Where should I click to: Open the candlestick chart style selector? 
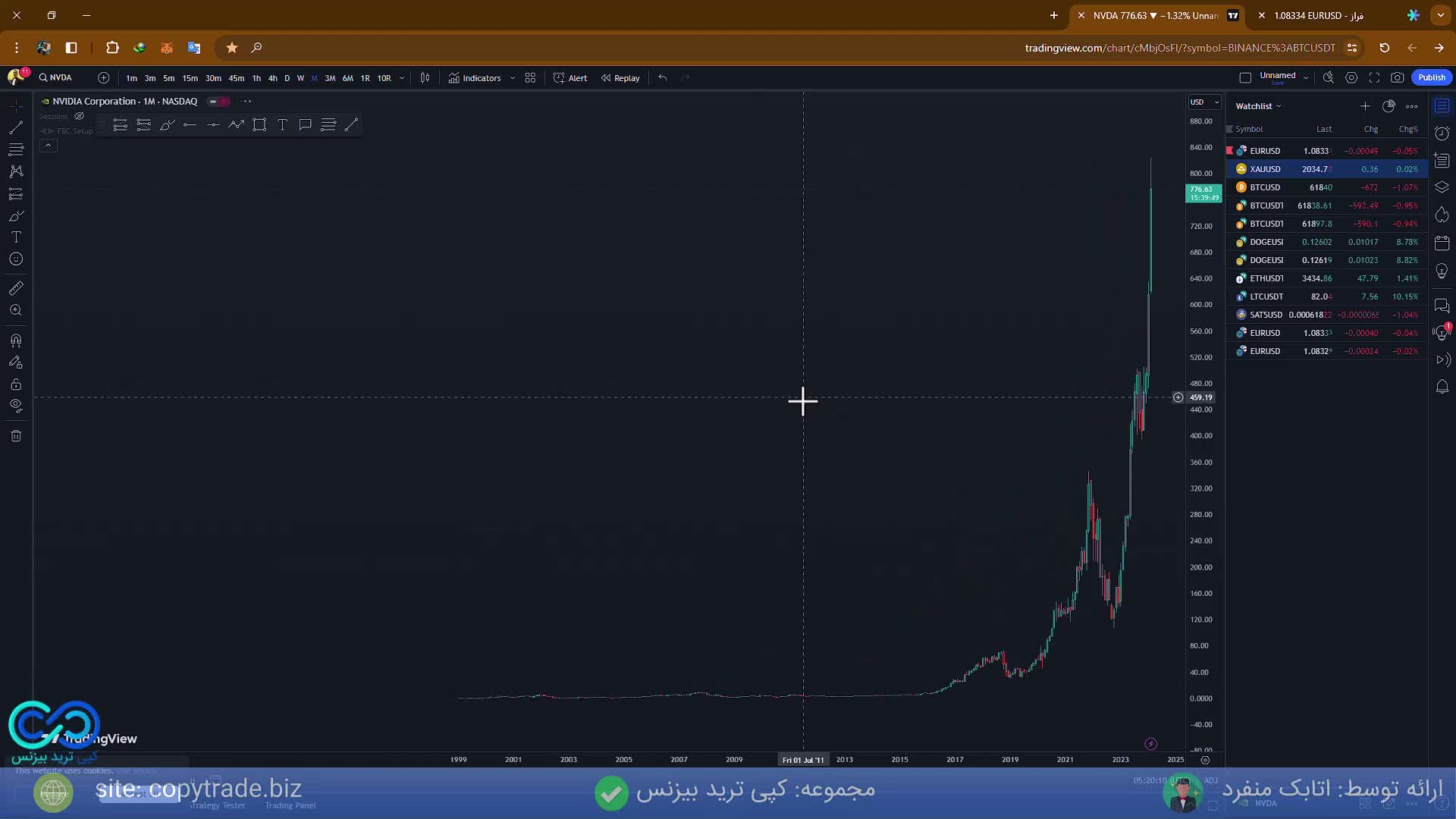[425, 78]
